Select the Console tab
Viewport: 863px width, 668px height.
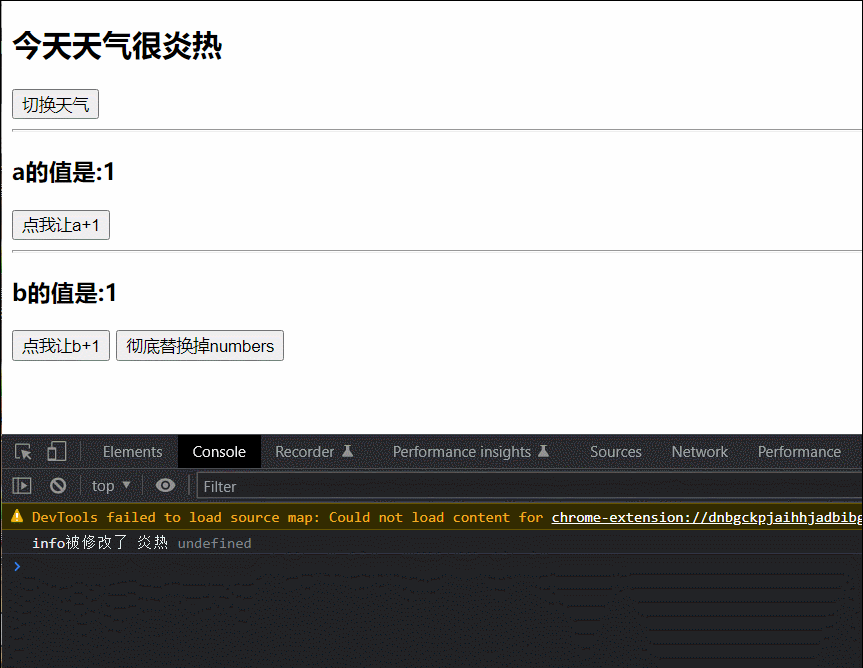(219, 452)
